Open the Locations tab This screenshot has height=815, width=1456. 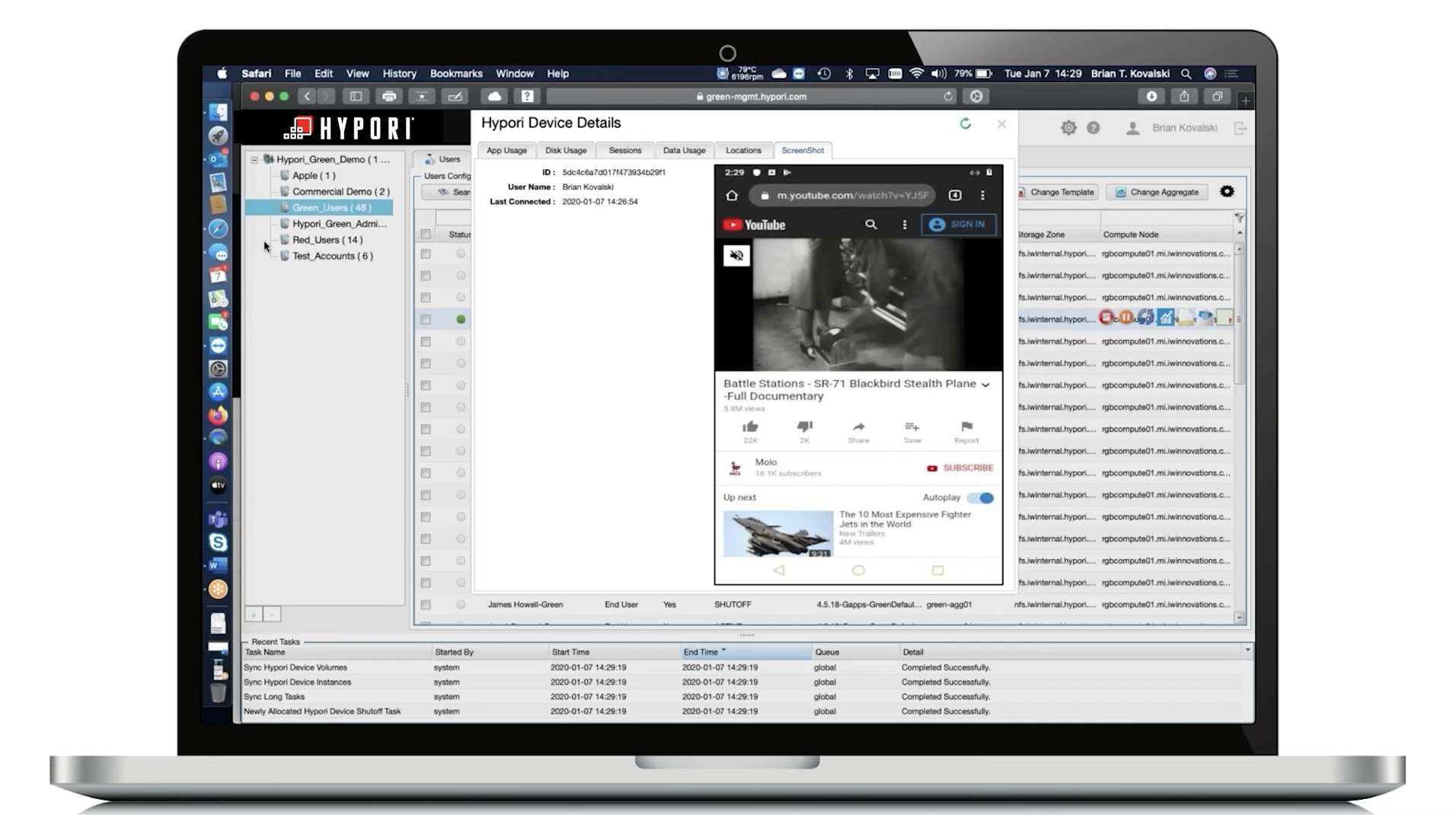(x=743, y=151)
